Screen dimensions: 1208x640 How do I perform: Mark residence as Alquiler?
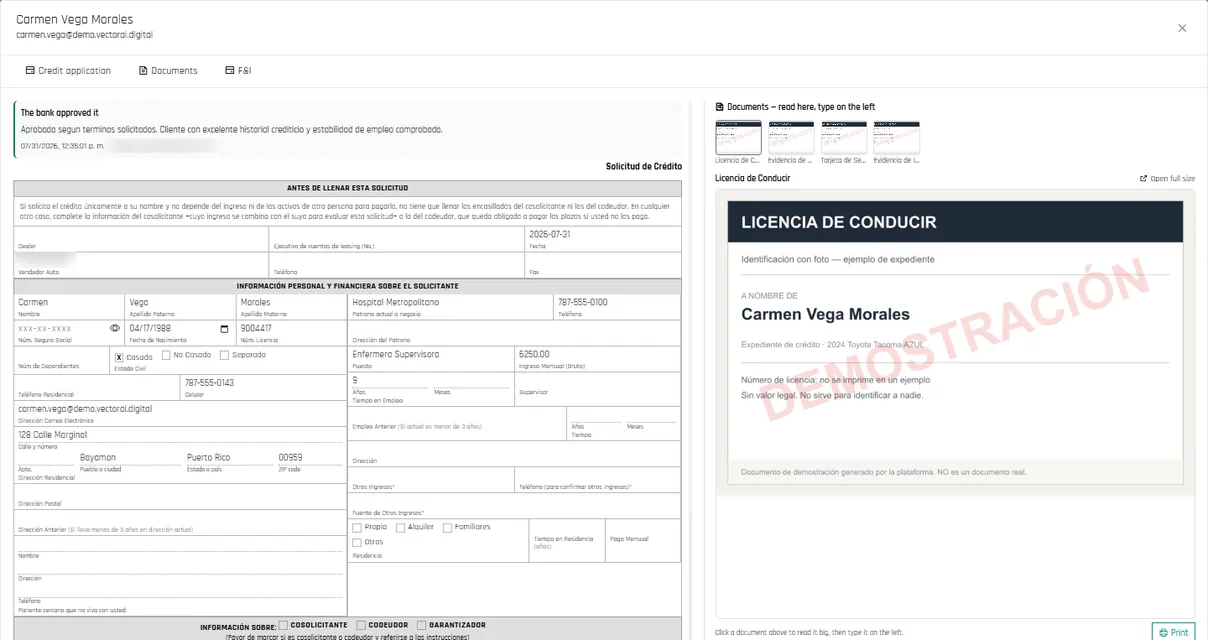pyautogui.click(x=400, y=527)
